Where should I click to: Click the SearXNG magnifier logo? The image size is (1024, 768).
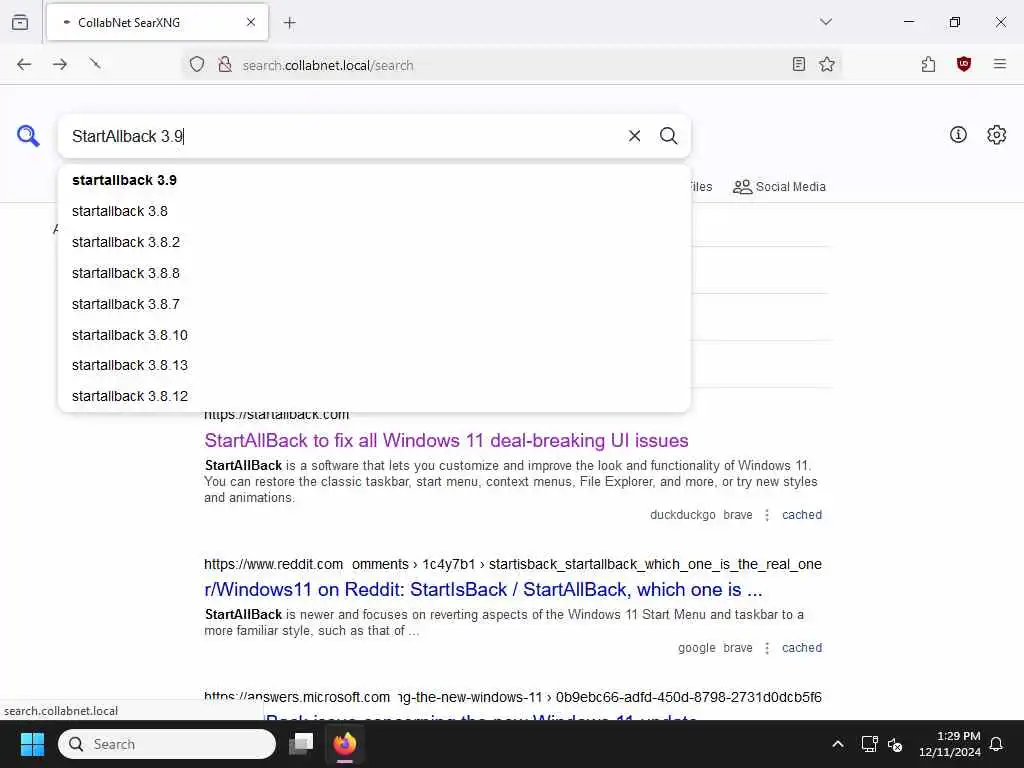tap(28, 136)
